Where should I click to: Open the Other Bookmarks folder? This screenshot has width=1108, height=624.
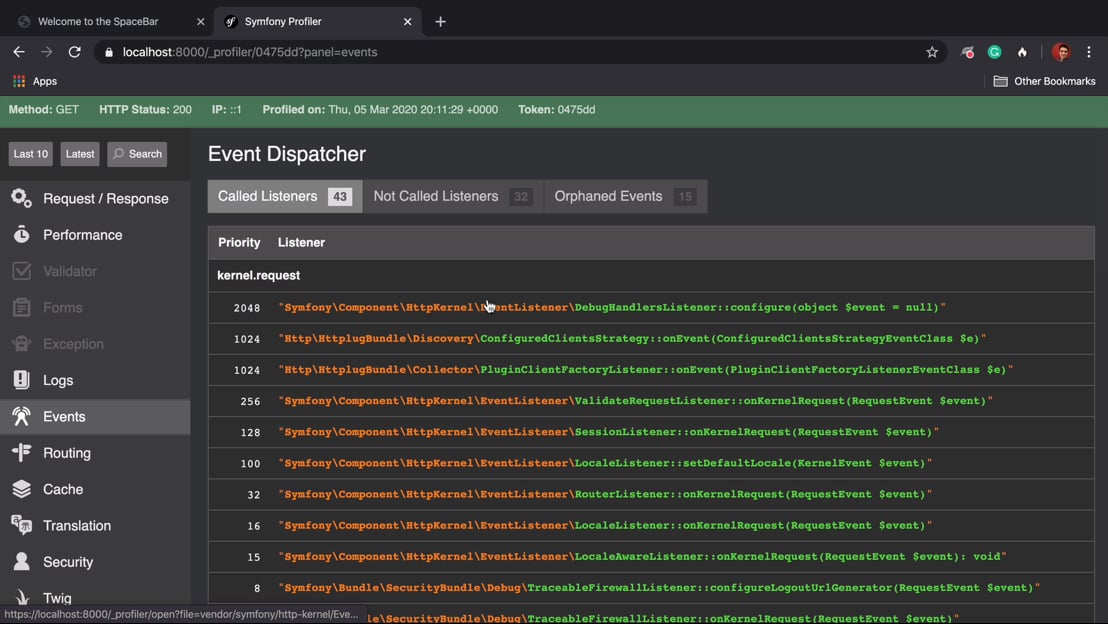click(x=1044, y=81)
